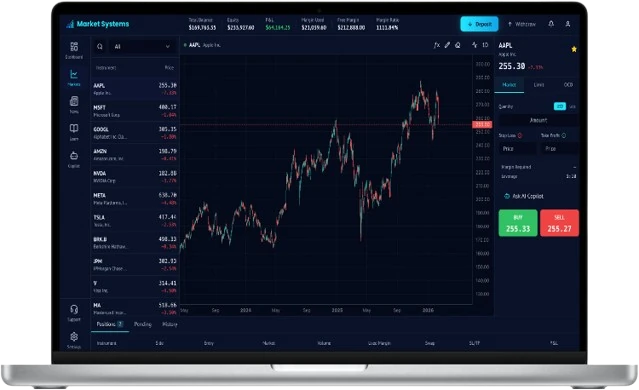The width and height of the screenshot is (639, 390).
Task: Click Ask AI Copilot link
Action: 524,196
